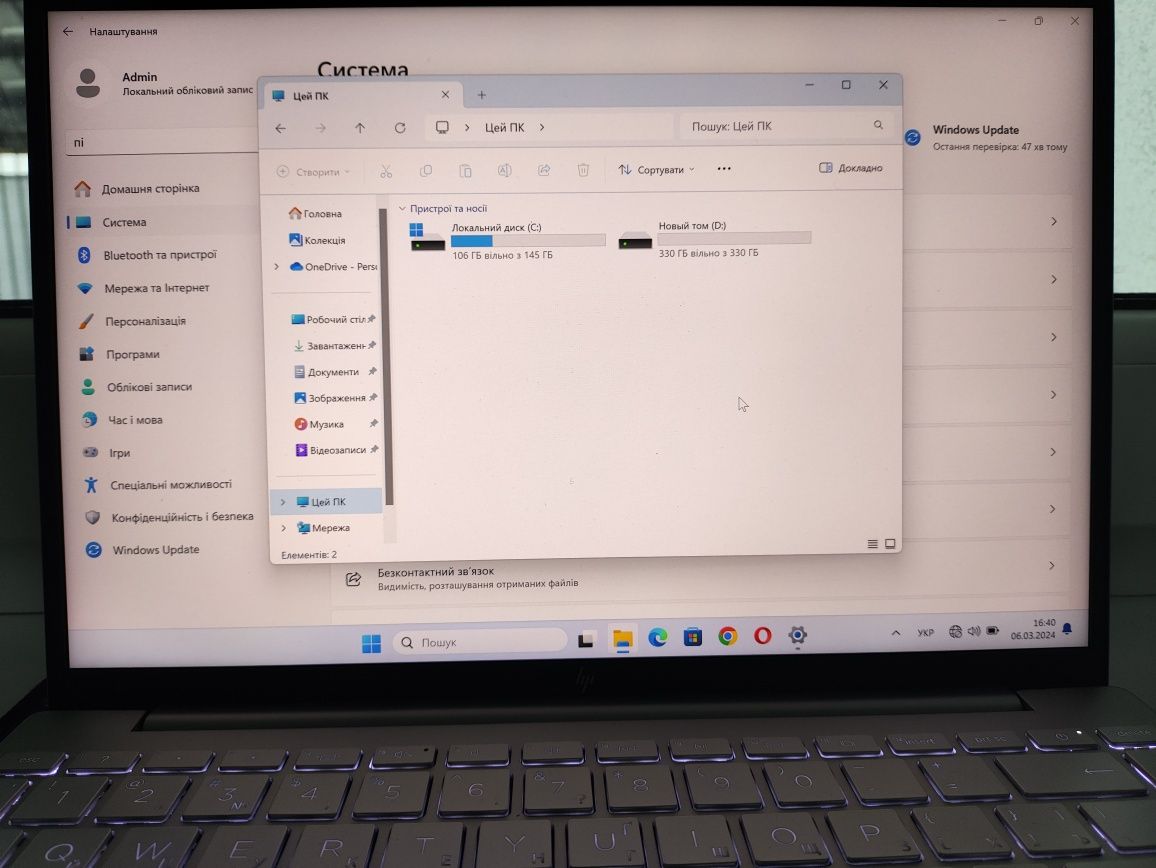The height and width of the screenshot is (868, 1156).
Task: Click the Windows Update status tile in Settings header
Action: tap(986, 137)
